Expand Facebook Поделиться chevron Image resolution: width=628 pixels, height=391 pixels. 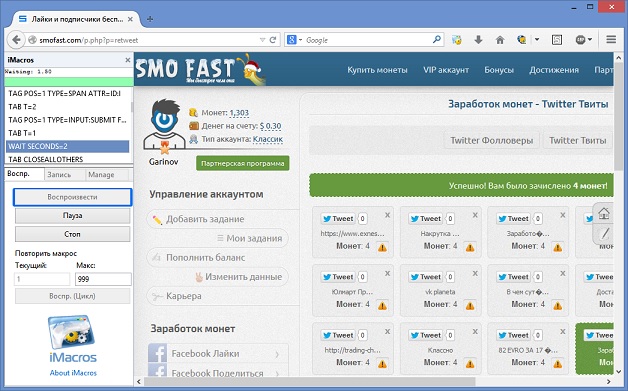278,373
